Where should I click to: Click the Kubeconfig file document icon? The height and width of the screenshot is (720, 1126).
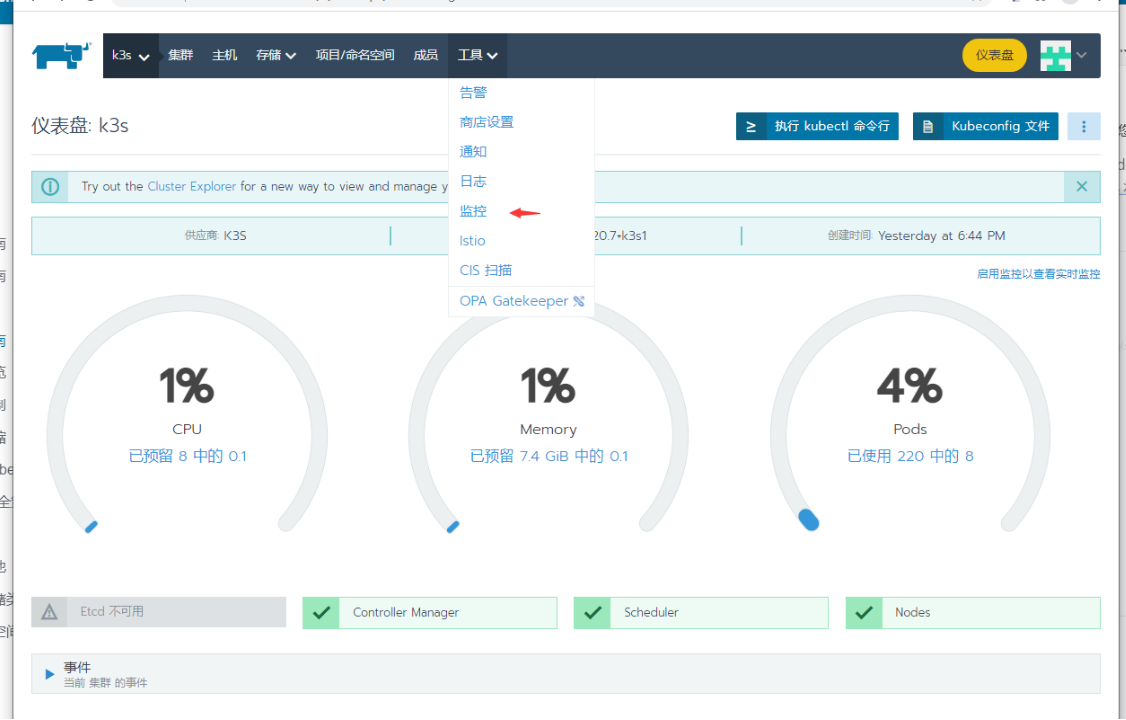(928, 126)
